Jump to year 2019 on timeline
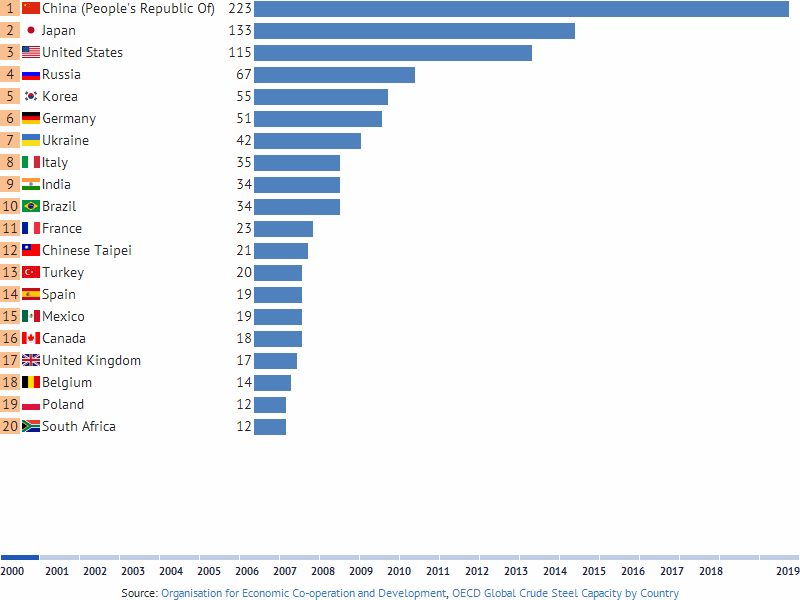This screenshot has height=600, width=800. (786, 570)
